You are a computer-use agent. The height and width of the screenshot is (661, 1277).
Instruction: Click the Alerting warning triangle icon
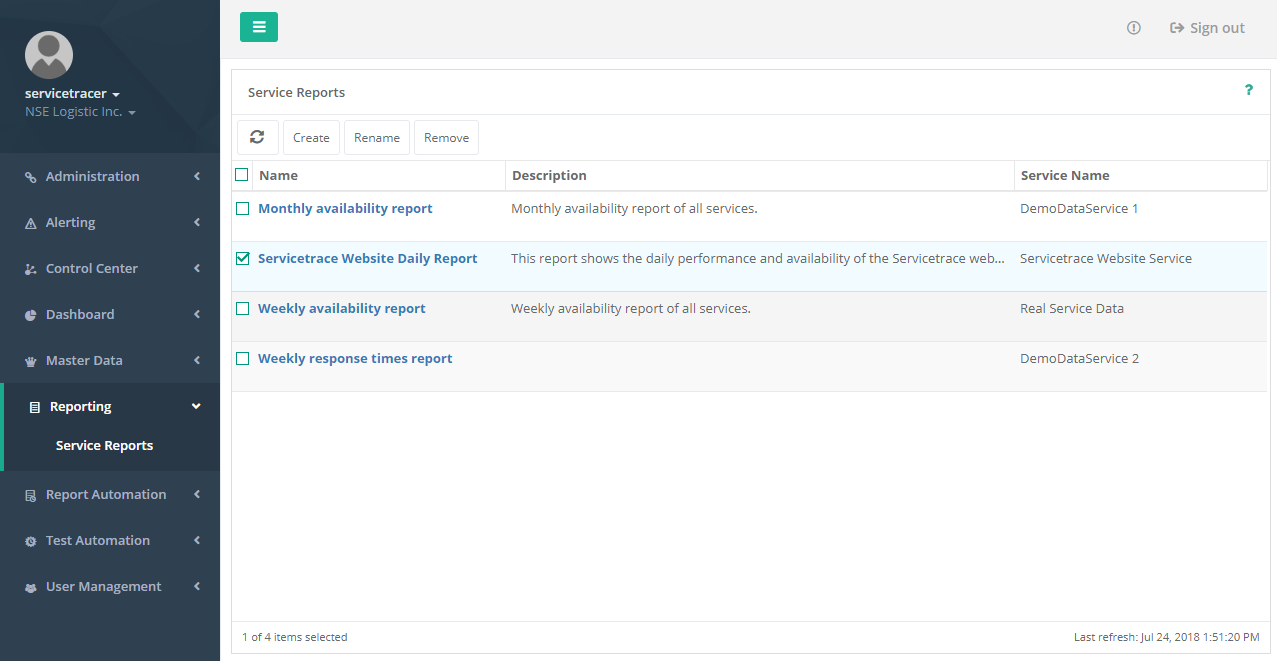[x=31, y=223]
